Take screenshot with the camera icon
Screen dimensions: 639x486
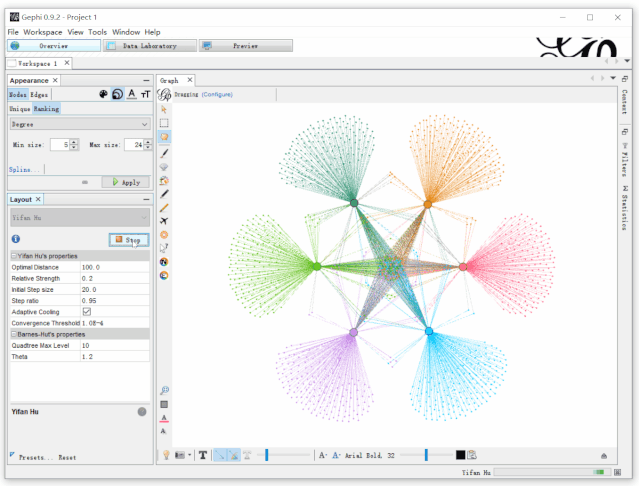click(x=179, y=455)
